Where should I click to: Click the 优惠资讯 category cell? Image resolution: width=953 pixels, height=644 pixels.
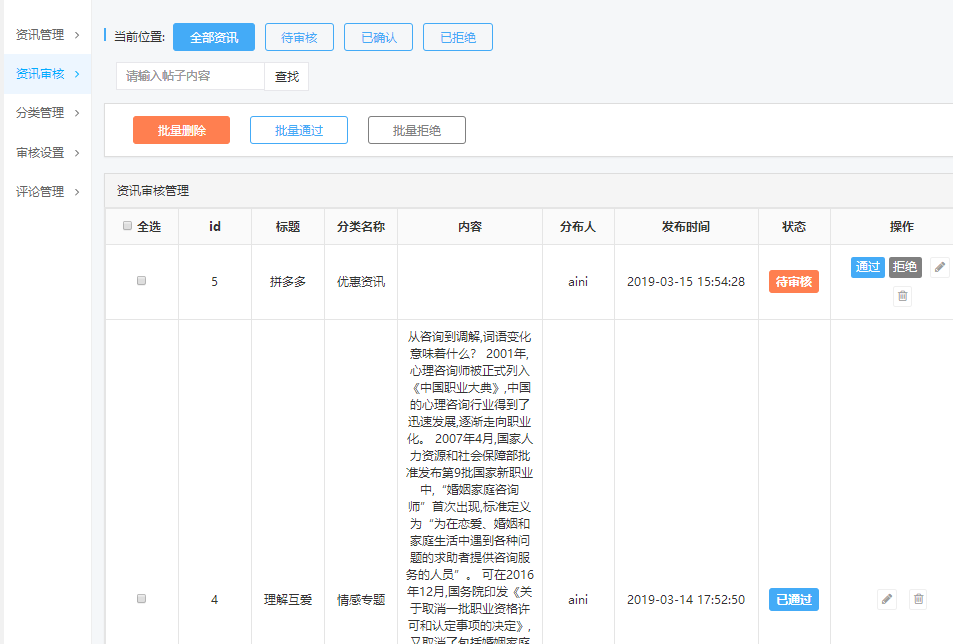(361, 281)
